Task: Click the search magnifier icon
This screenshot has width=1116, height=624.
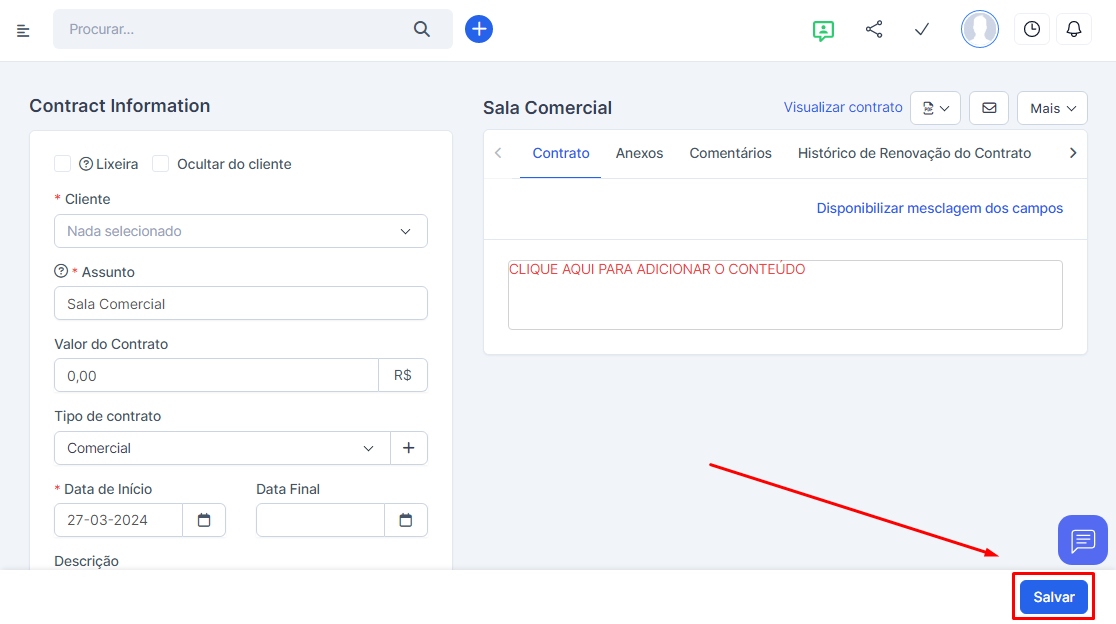Action: coord(422,29)
